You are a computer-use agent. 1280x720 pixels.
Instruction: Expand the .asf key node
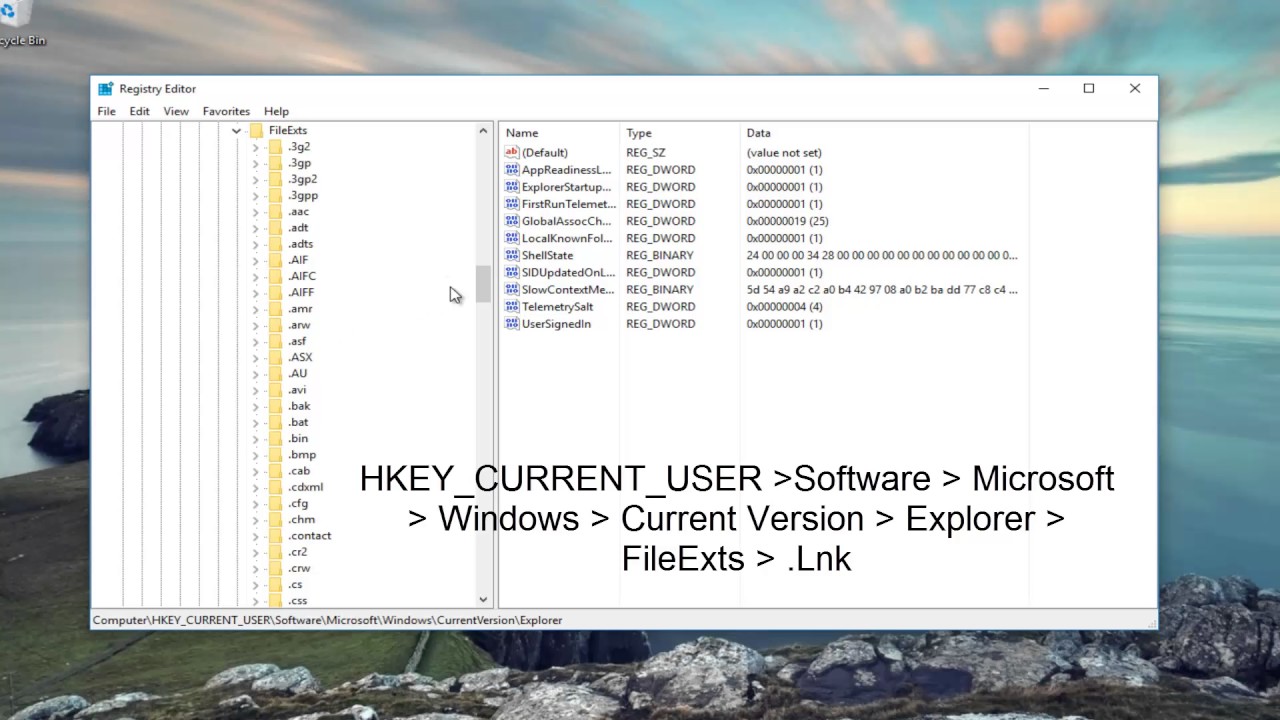255,342
